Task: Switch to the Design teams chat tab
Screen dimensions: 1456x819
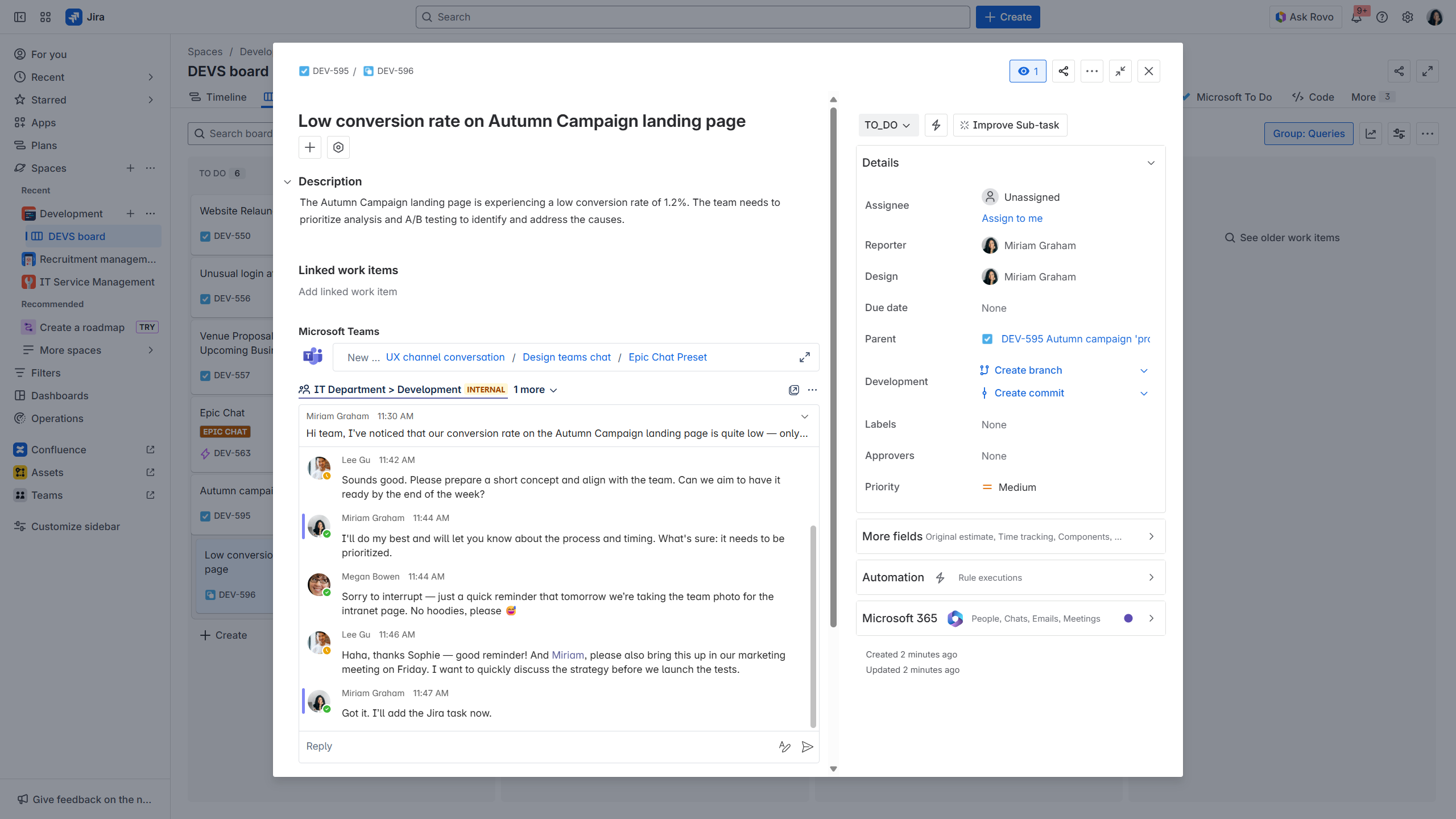Action: pyautogui.click(x=566, y=357)
